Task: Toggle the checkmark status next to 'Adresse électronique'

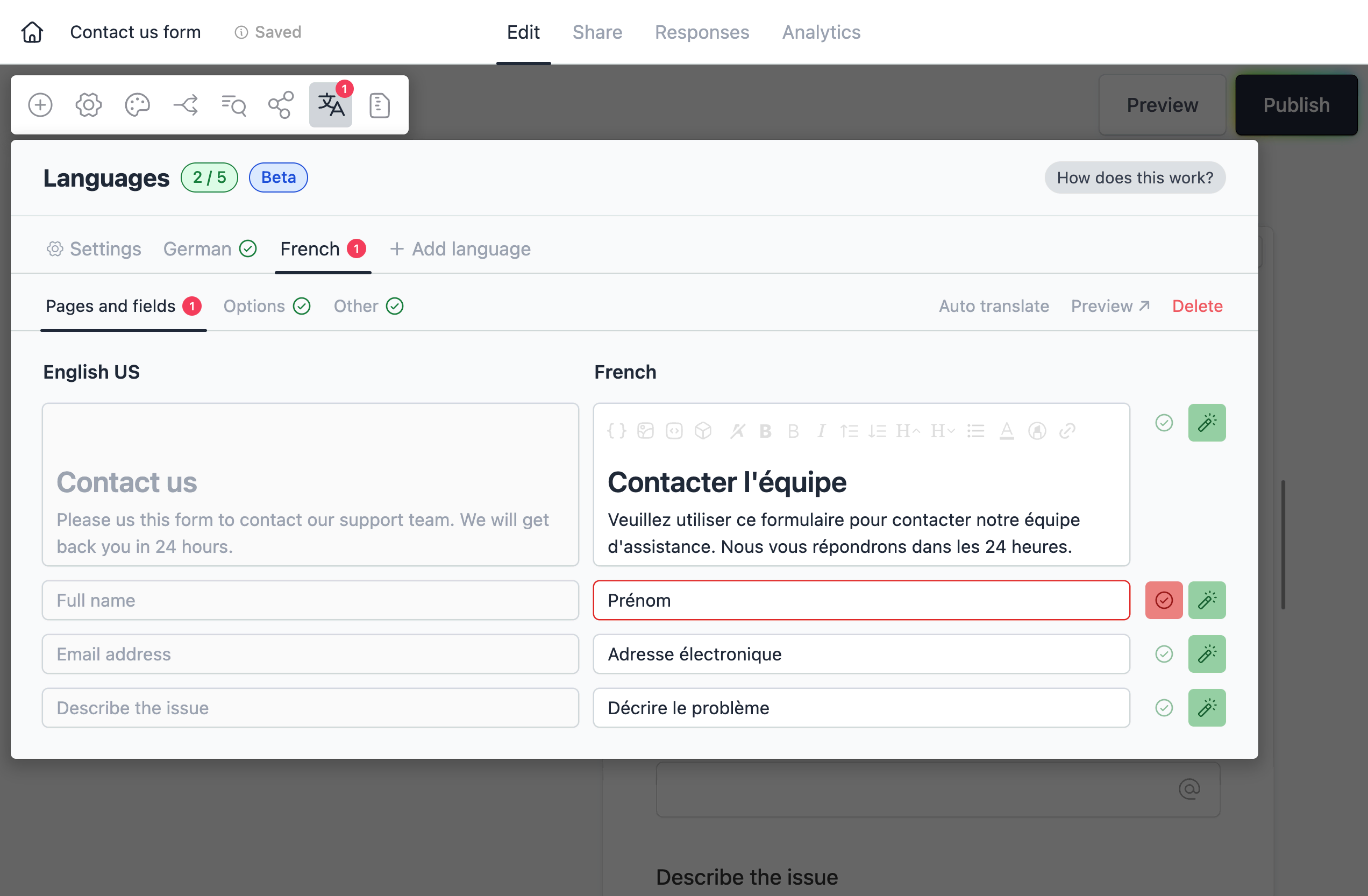Action: (1163, 653)
